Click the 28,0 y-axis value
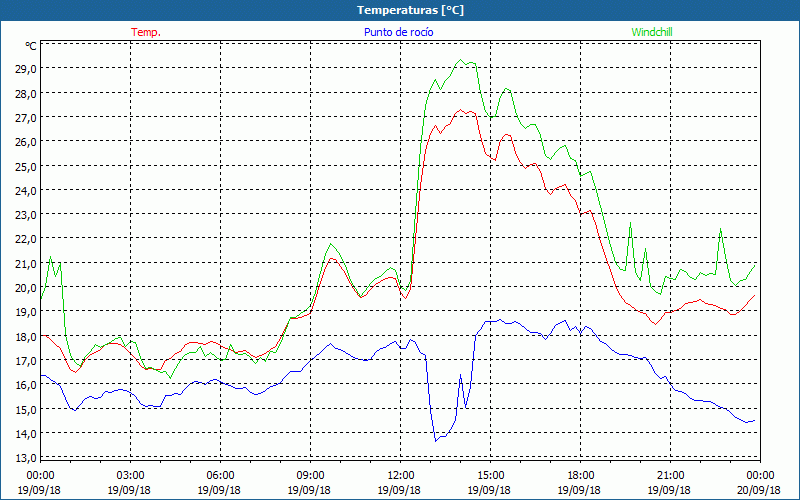The height and width of the screenshot is (500, 800). [x=26, y=93]
